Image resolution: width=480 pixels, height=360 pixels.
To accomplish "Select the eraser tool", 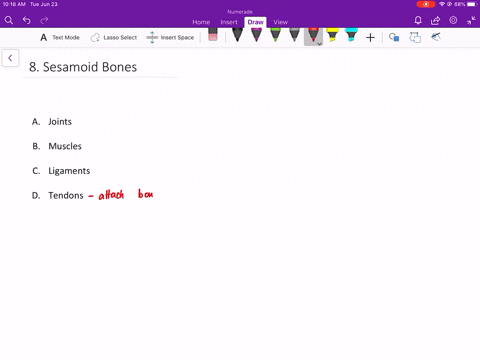I will [x=213, y=35].
